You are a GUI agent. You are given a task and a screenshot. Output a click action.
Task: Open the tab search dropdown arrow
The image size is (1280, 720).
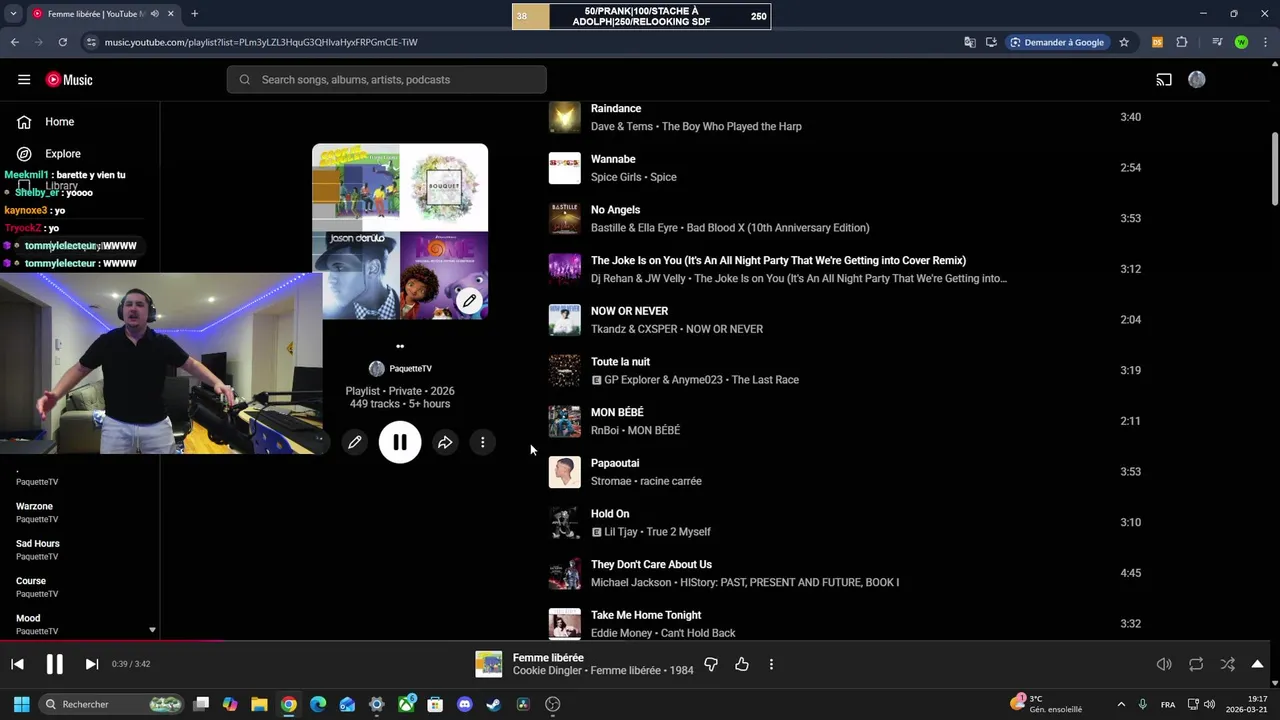point(14,14)
